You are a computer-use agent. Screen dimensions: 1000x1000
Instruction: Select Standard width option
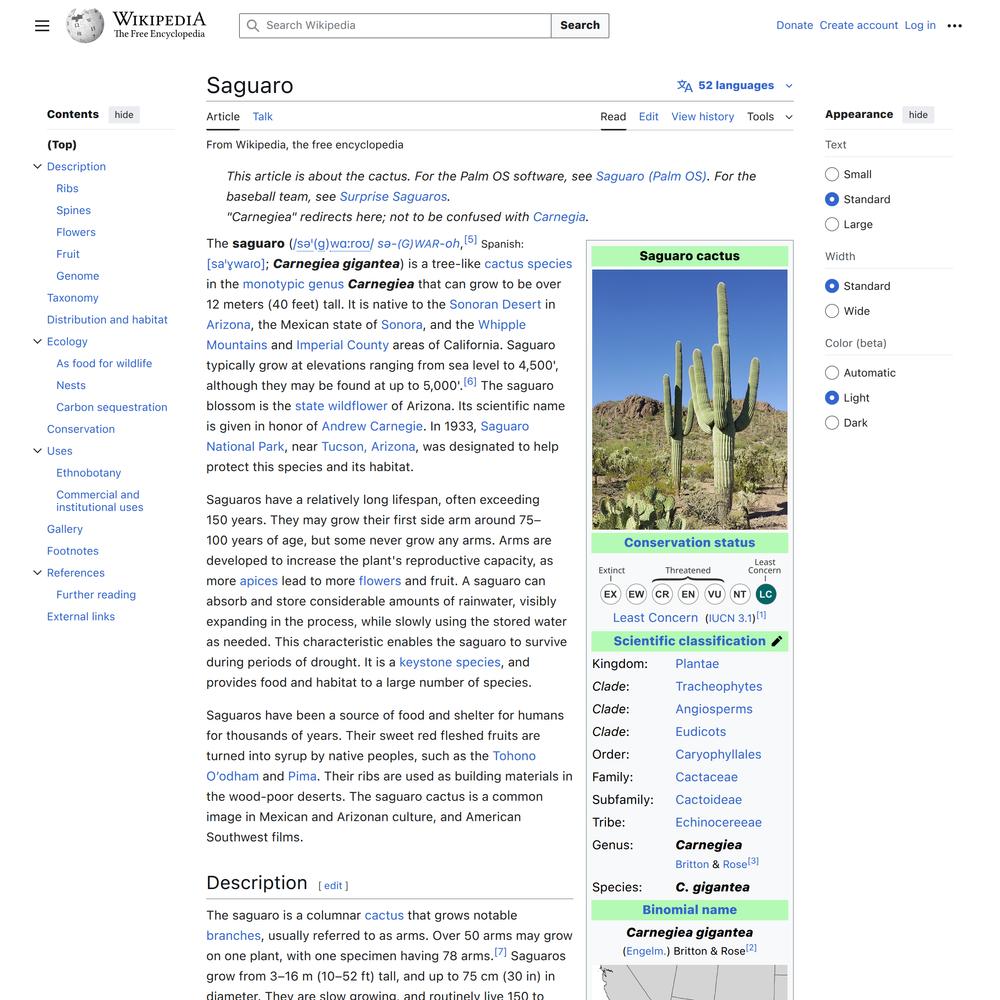point(832,286)
